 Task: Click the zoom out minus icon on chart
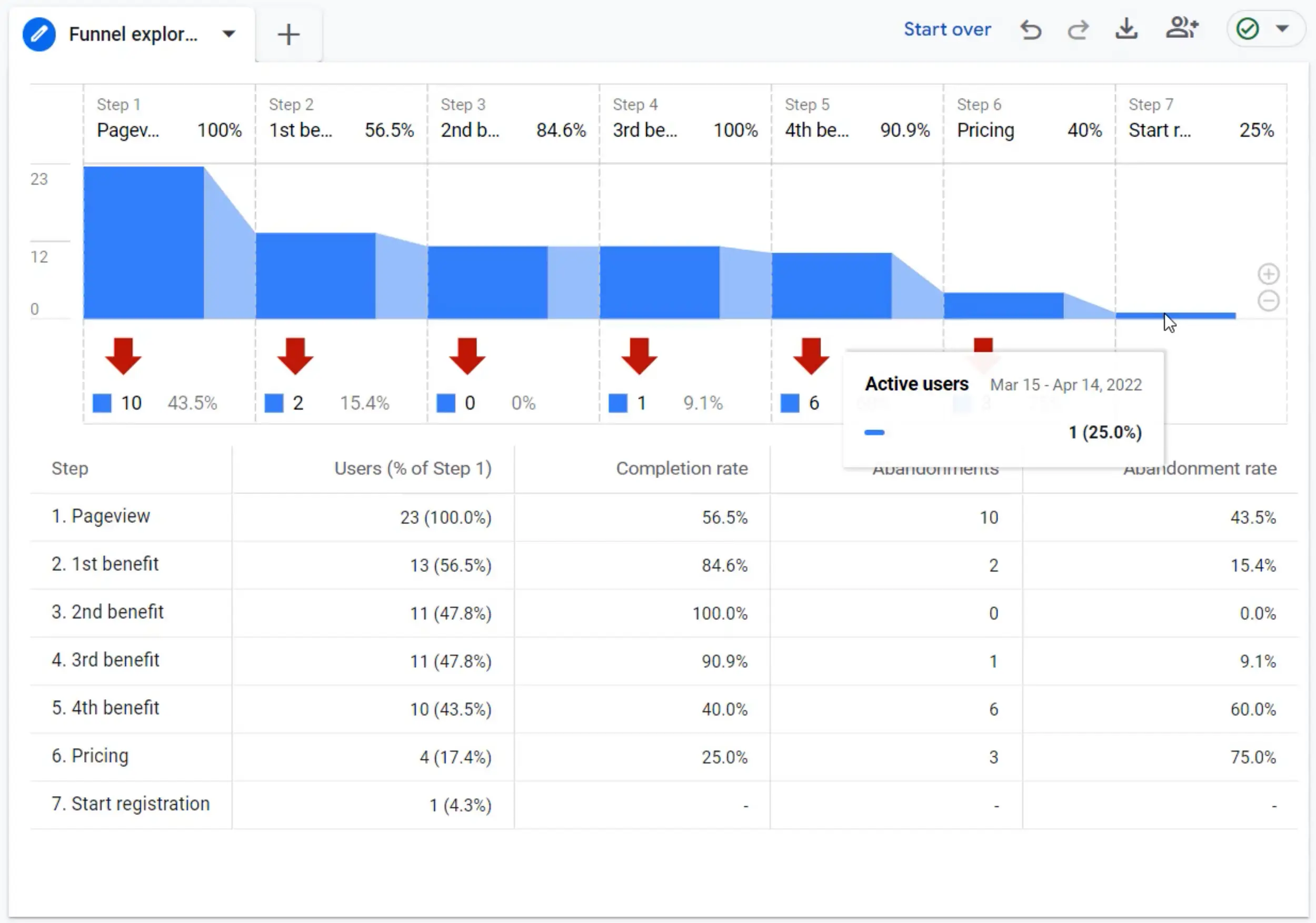[x=1269, y=301]
